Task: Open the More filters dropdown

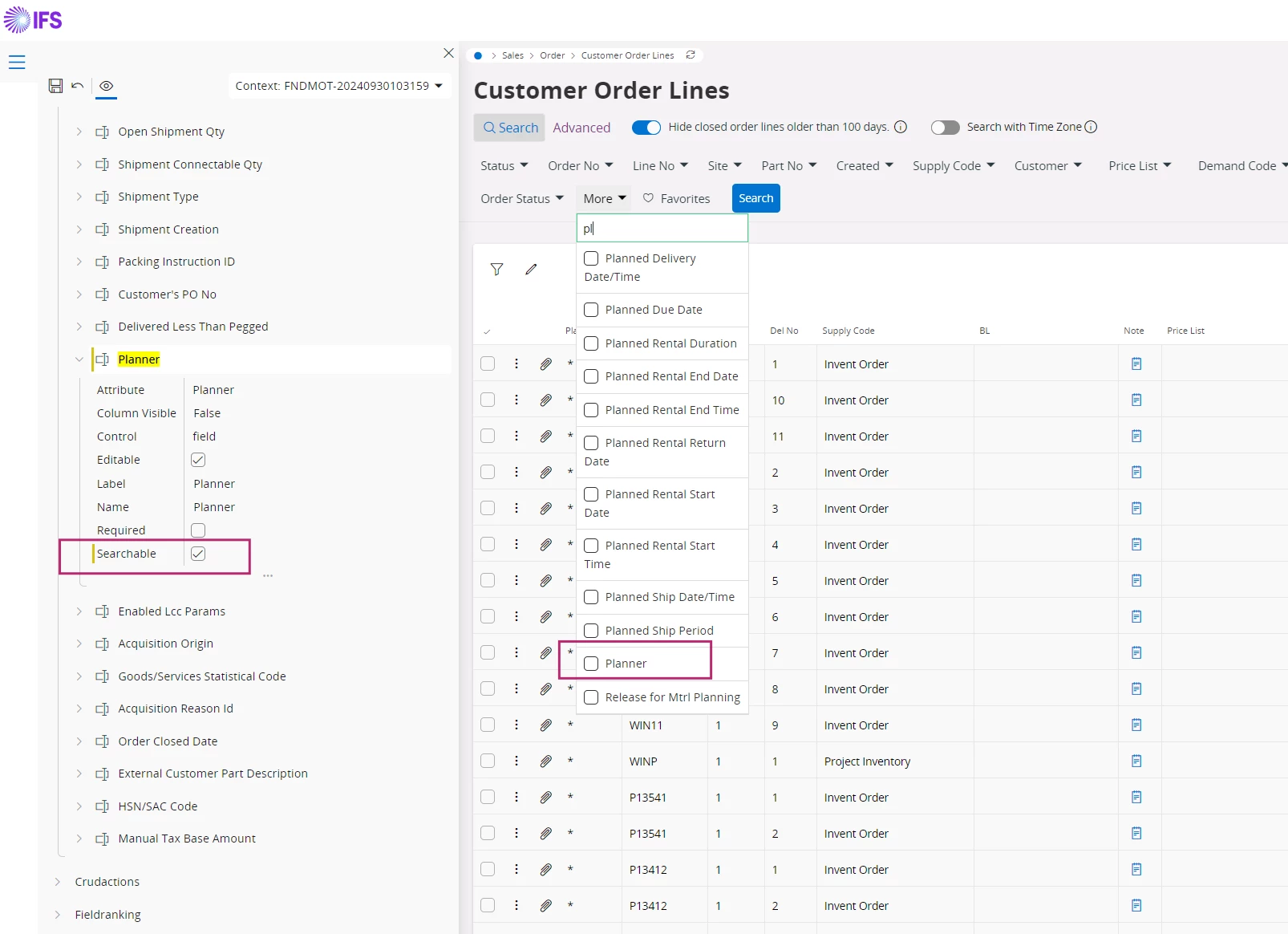Action: pos(605,198)
